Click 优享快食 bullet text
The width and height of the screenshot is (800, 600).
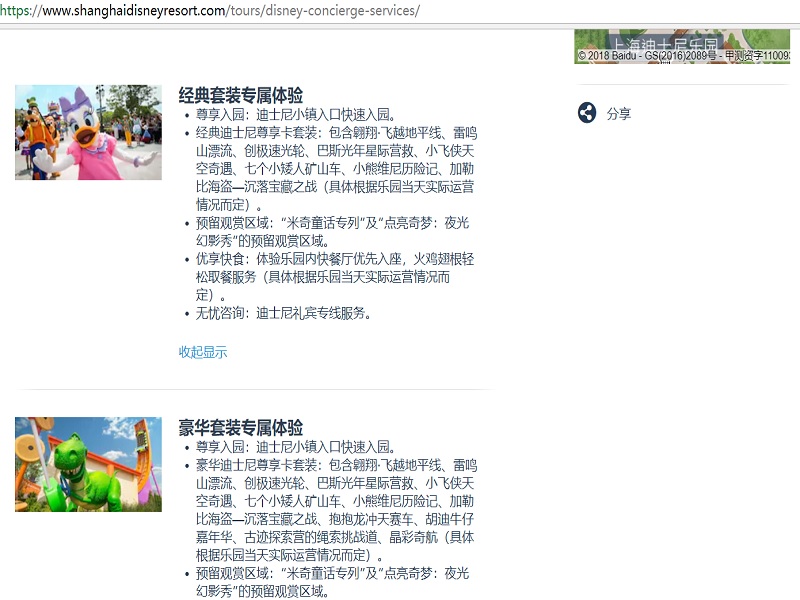coord(335,277)
